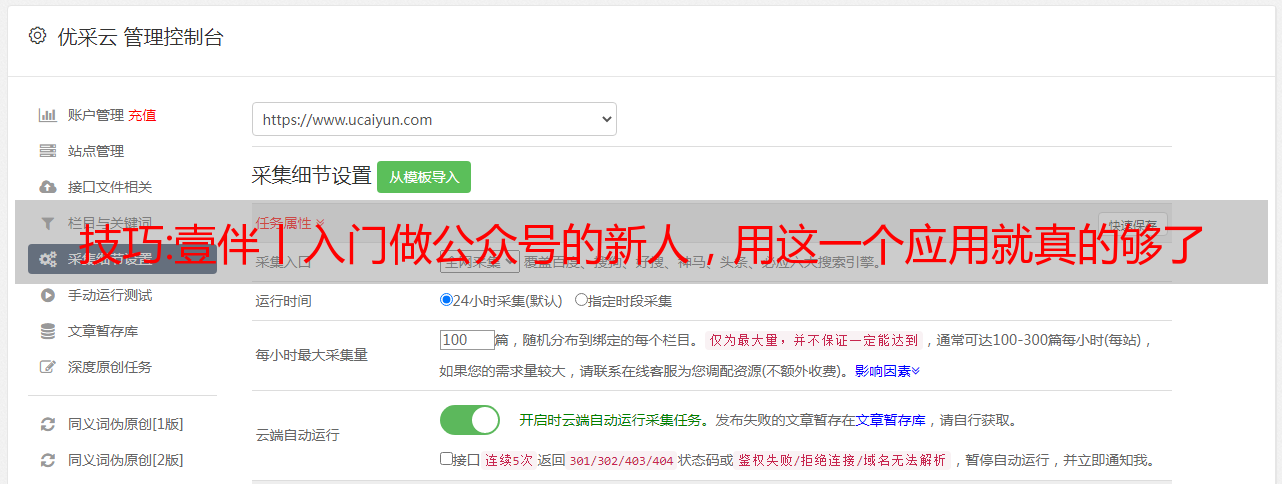Click the highlighted 301/302/403/404 status codes text
Screen dimensions: 1282x484
click(x=620, y=460)
